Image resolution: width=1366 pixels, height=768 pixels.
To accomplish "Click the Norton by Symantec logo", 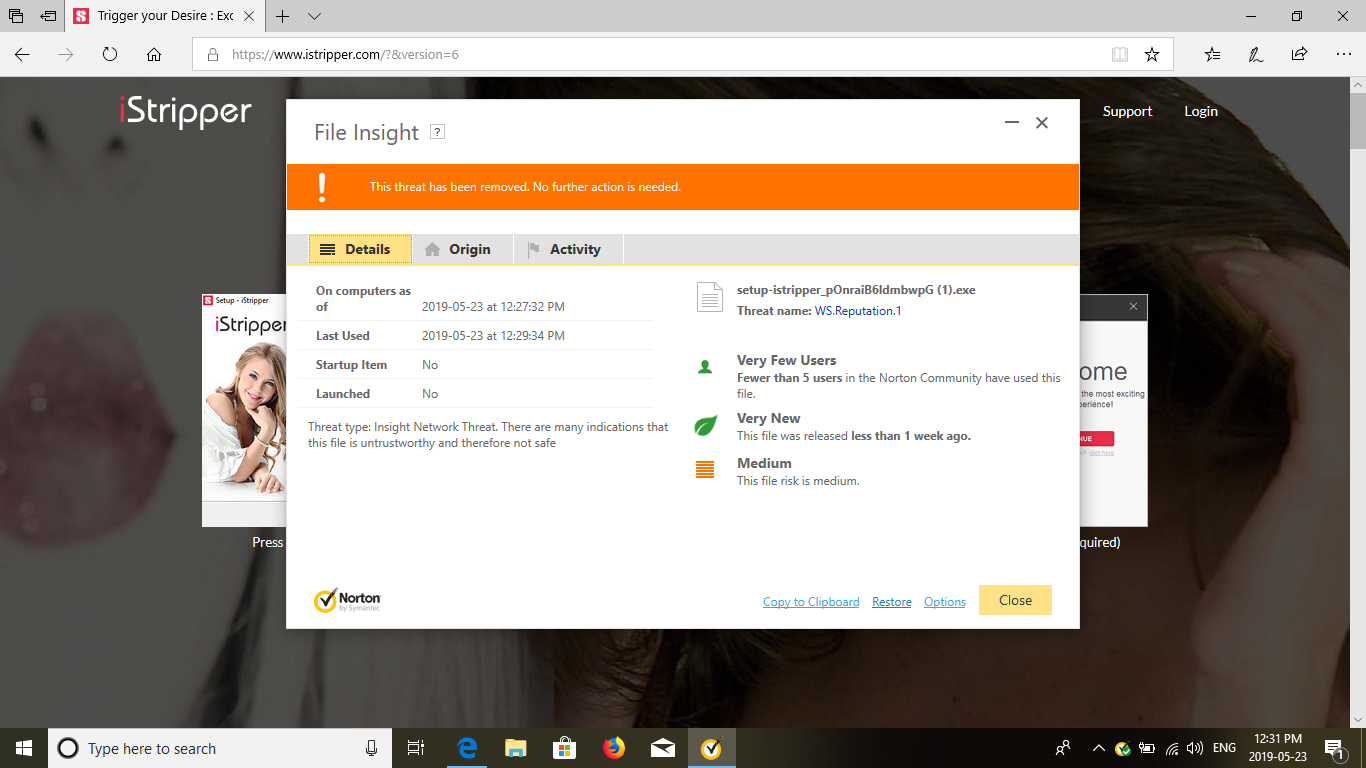I will click(x=347, y=600).
